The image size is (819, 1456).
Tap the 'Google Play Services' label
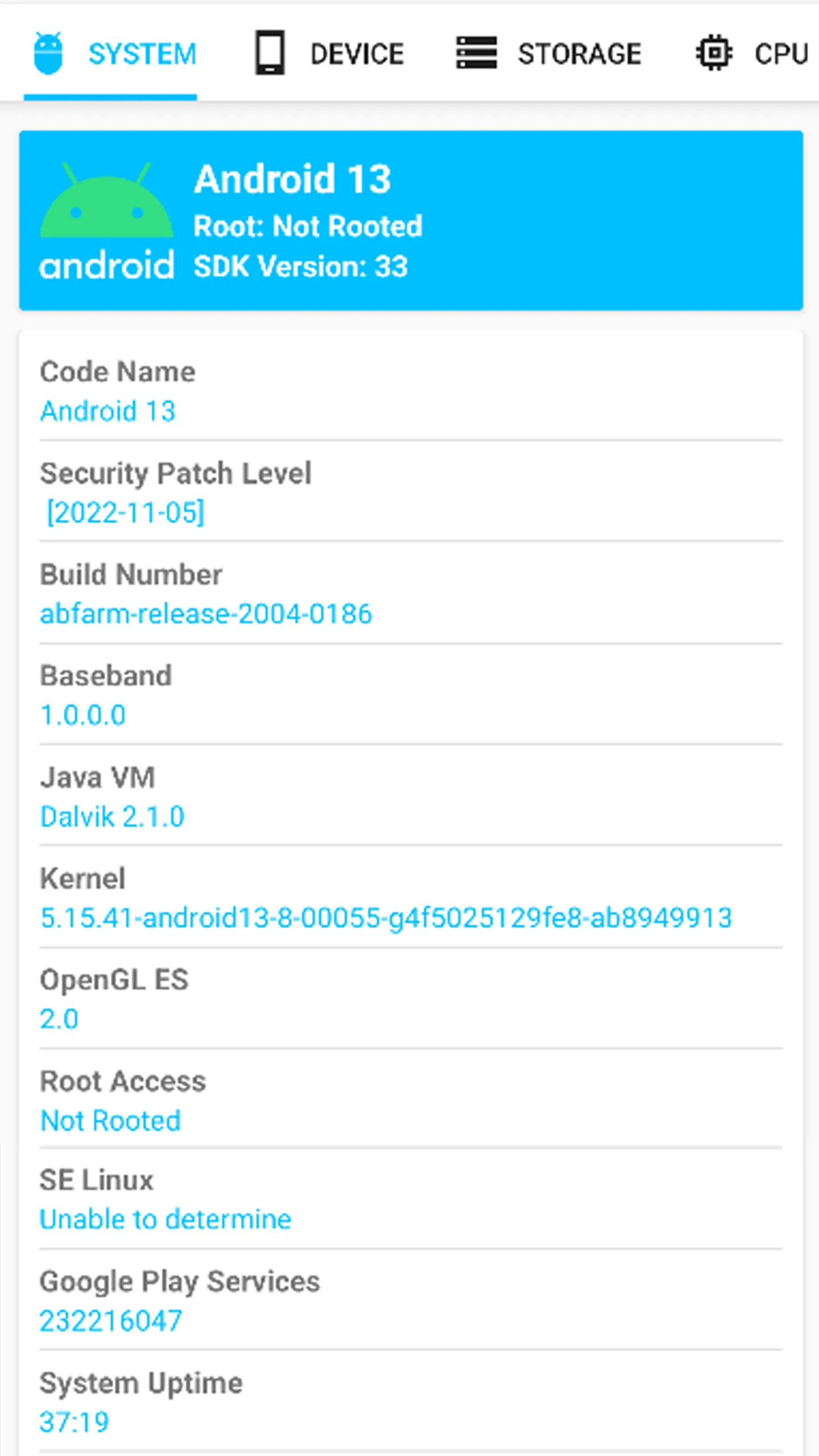pyautogui.click(x=180, y=1282)
